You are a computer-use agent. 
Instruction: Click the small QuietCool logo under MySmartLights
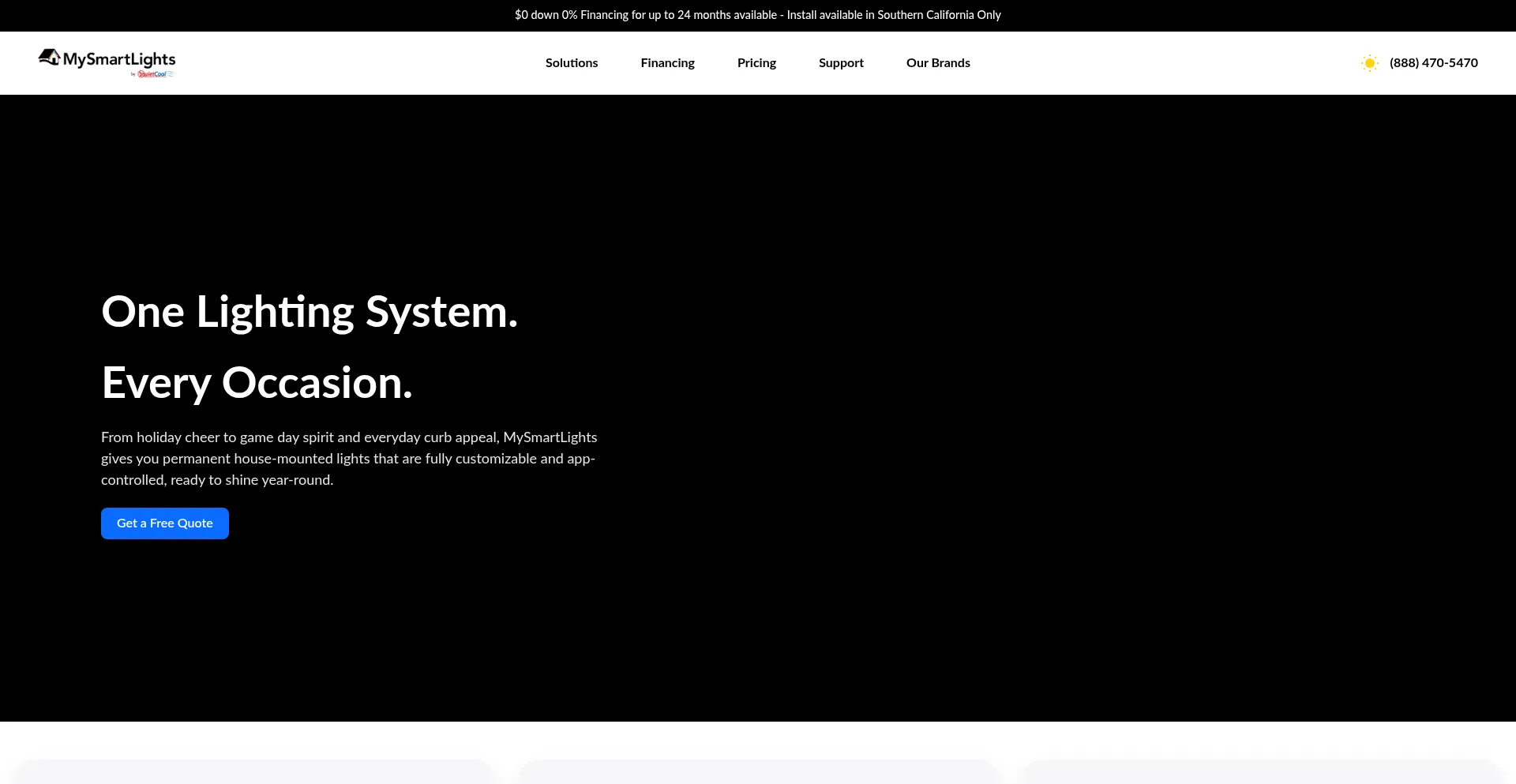[x=154, y=74]
